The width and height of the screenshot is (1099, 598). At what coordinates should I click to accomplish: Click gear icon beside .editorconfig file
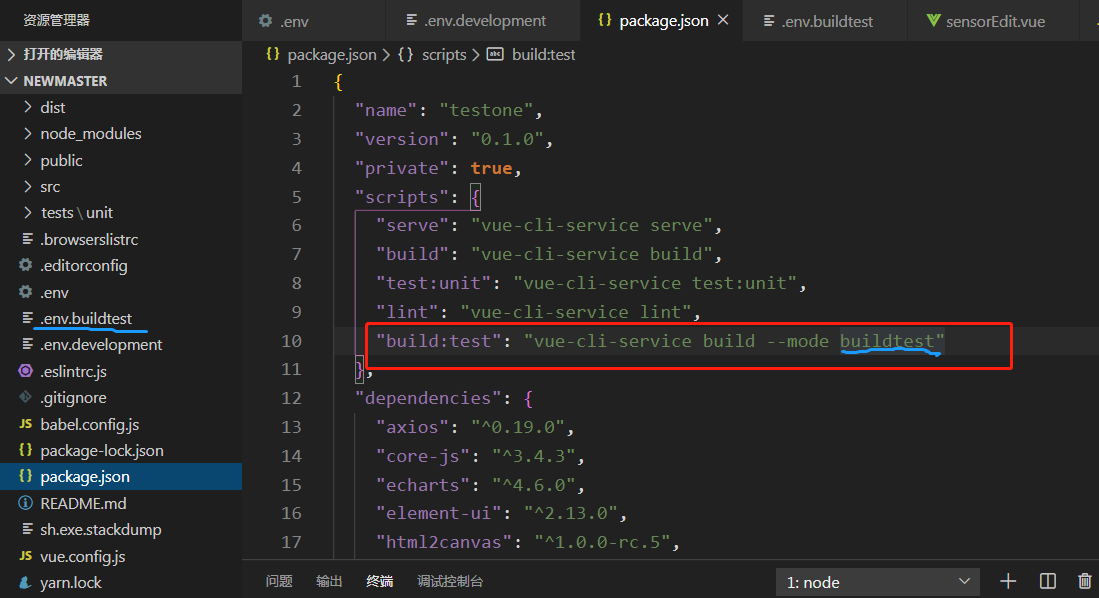pyautogui.click(x=26, y=265)
